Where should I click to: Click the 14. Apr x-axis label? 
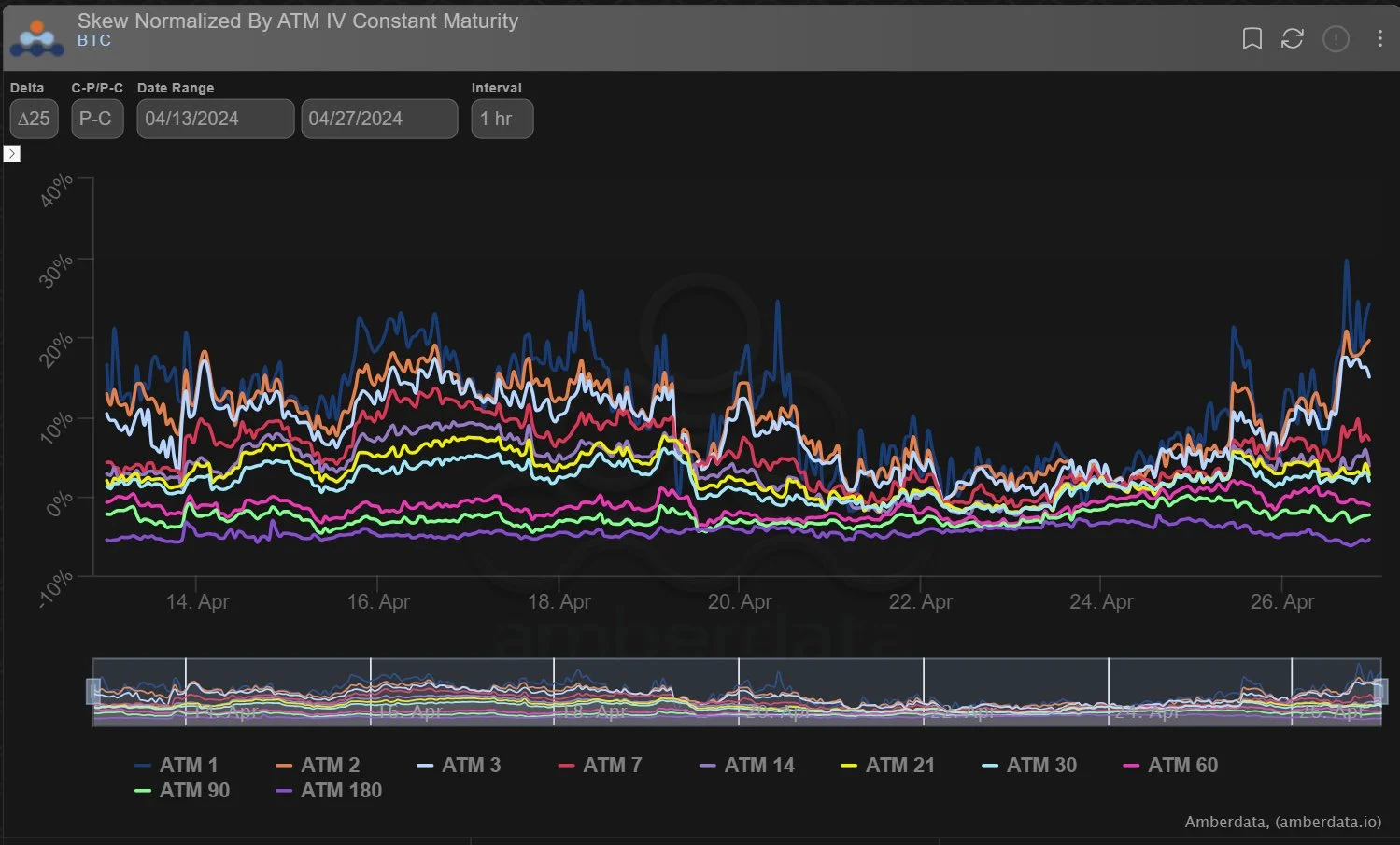click(x=197, y=602)
